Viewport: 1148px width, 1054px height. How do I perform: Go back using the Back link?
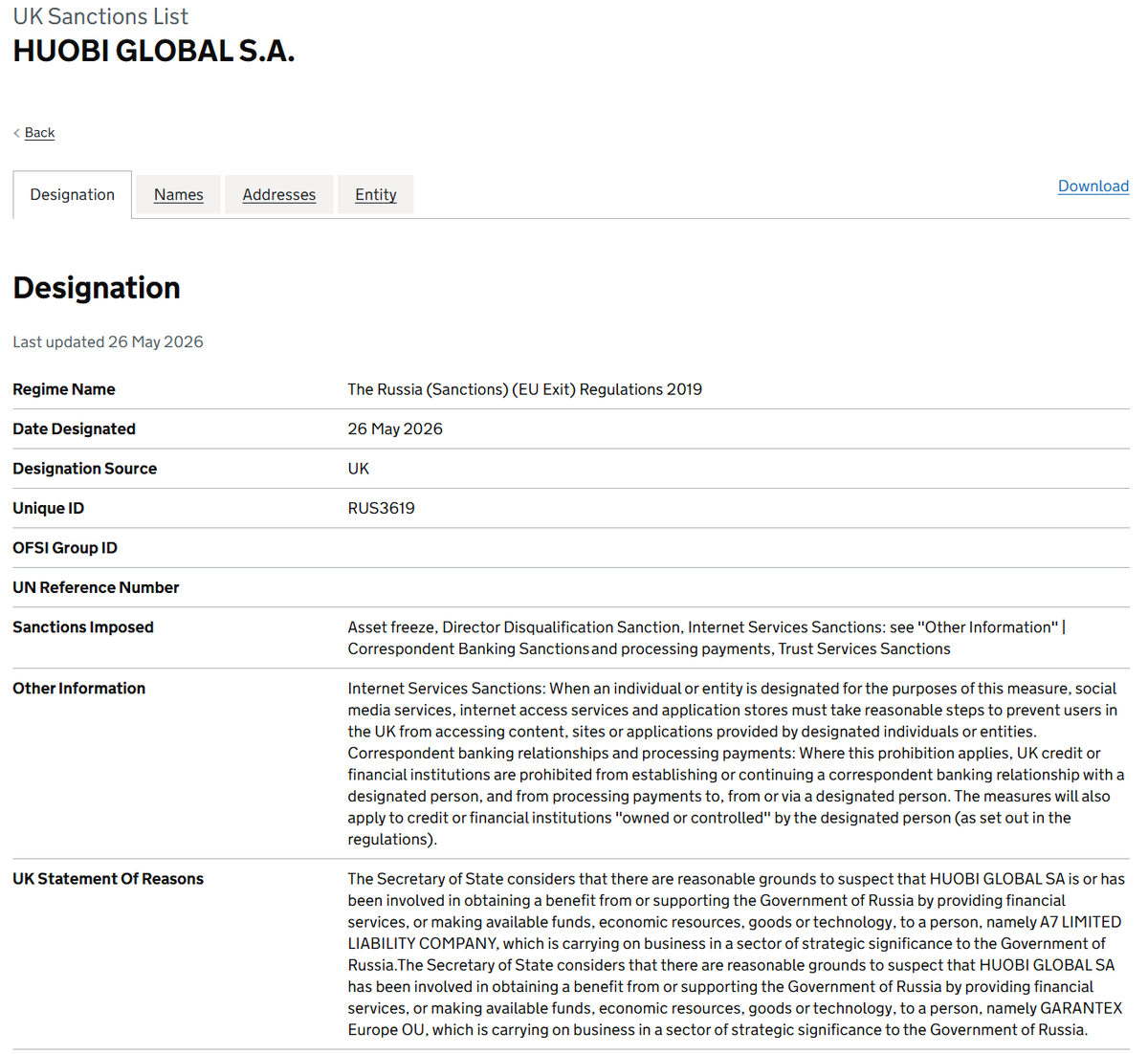[x=39, y=132]
